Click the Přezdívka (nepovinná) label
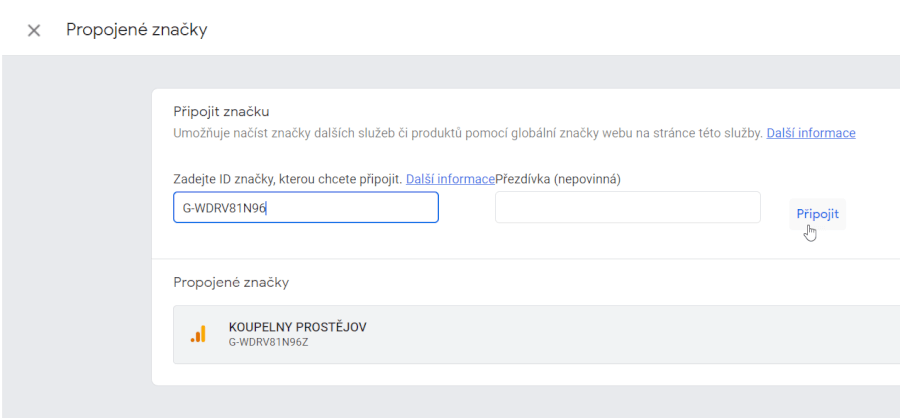 (x=558, y=179)
